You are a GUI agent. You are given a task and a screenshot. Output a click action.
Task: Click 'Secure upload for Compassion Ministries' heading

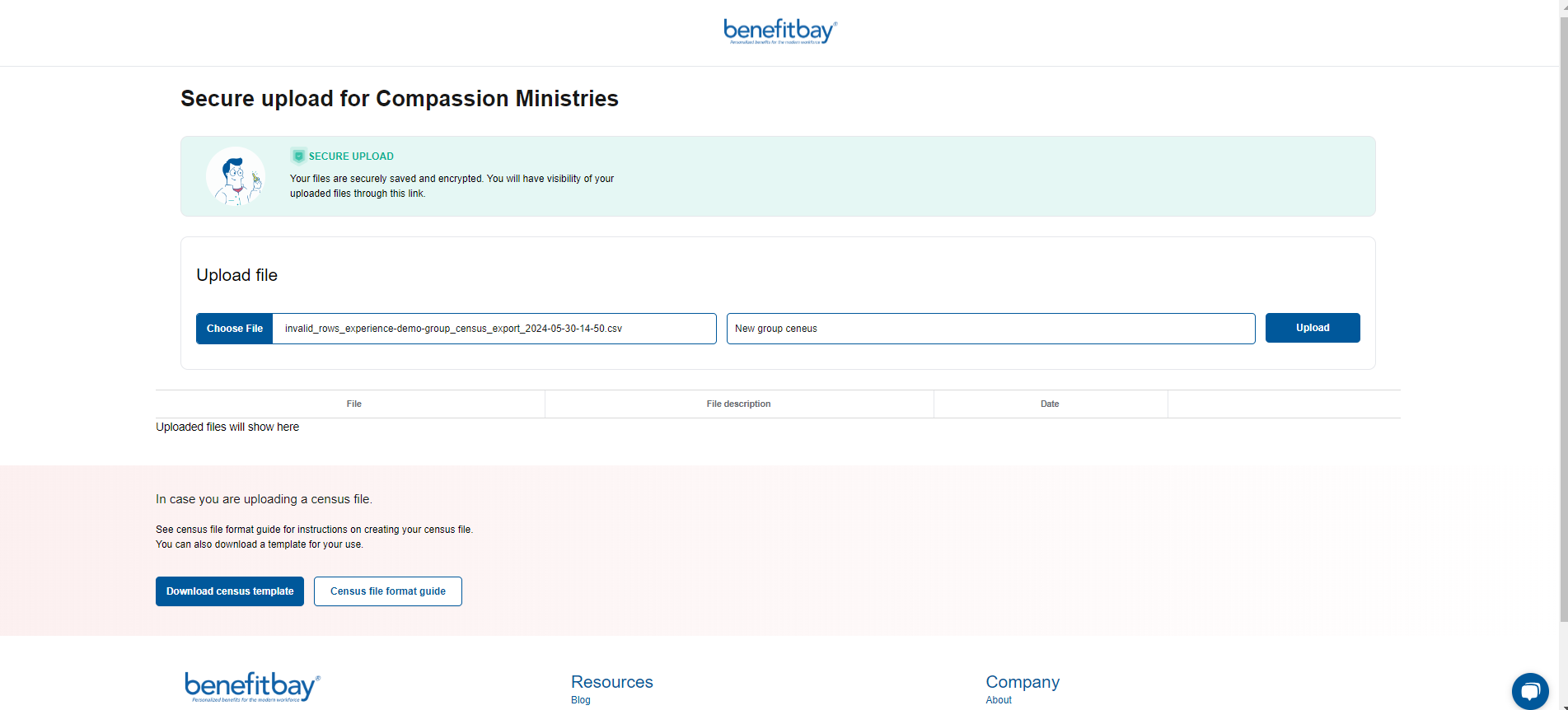click(400, 98)
